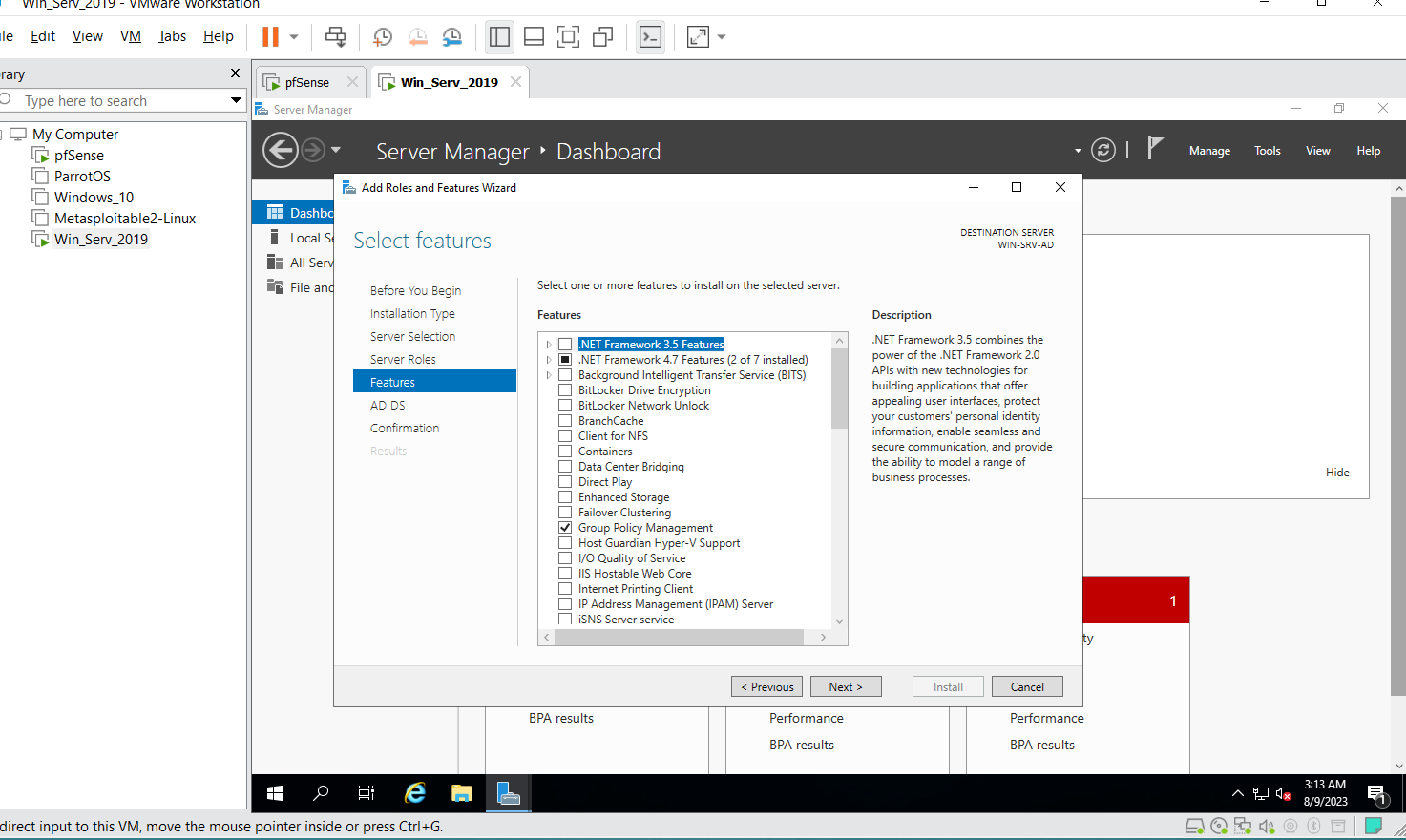Check .NET Framework 3.5 Features checkbox
This screenshot has width=1406, height=840.
[565, 345]
